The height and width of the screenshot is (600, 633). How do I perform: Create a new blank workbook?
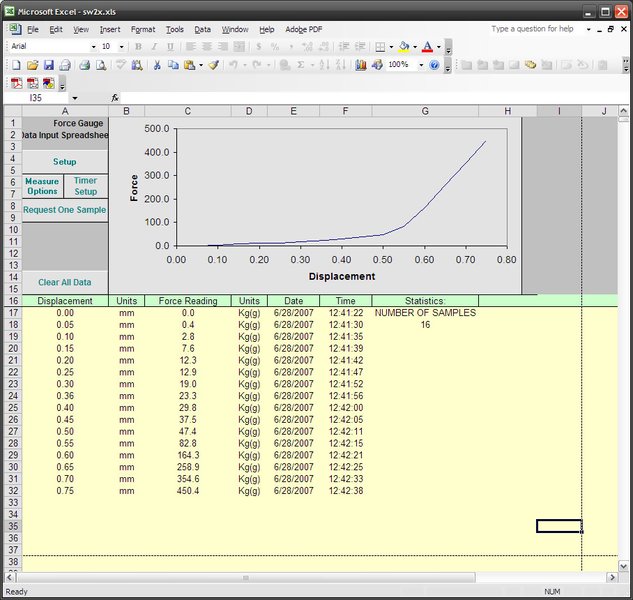point(16,65)
